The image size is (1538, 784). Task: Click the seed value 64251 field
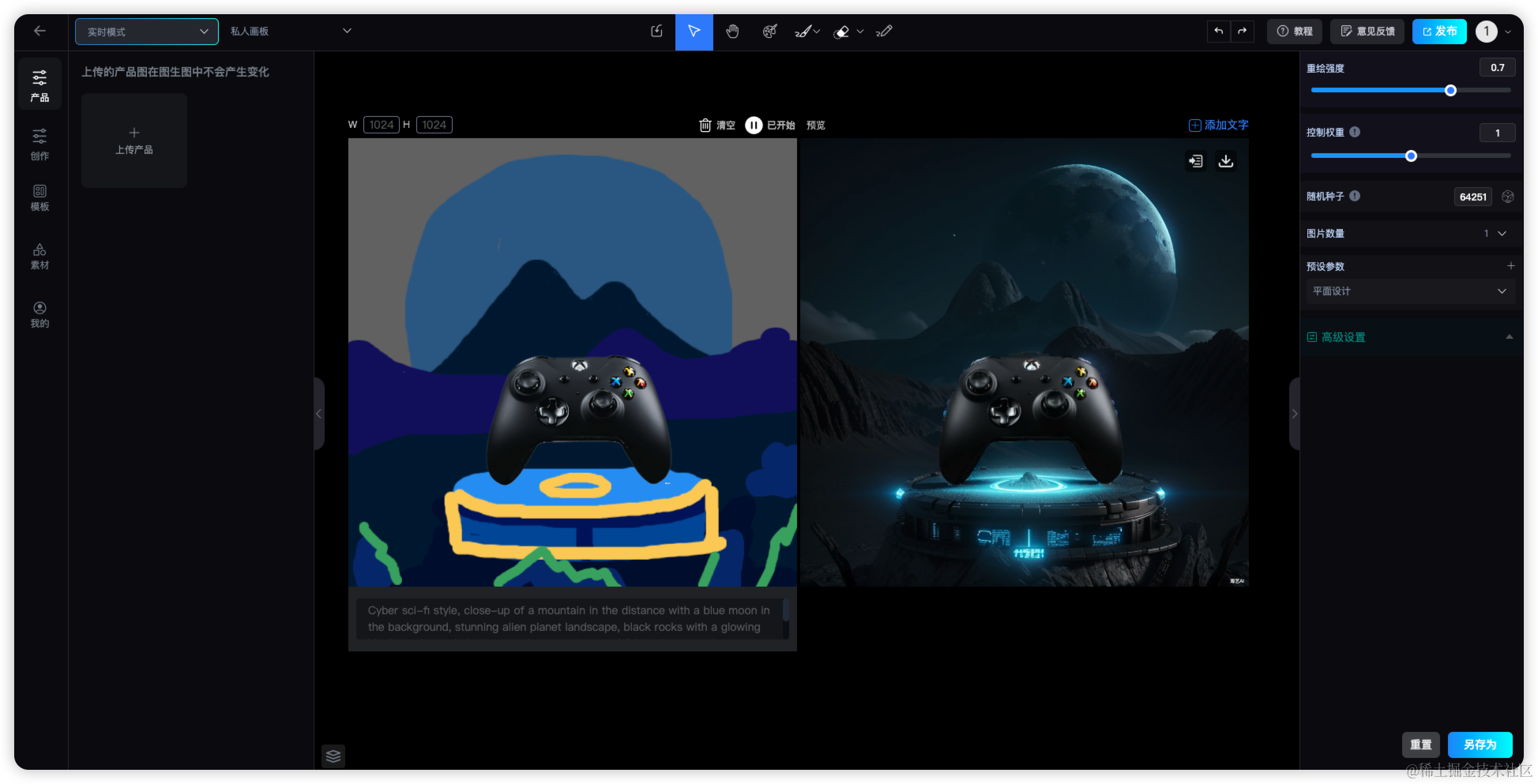coord(1472,197)
